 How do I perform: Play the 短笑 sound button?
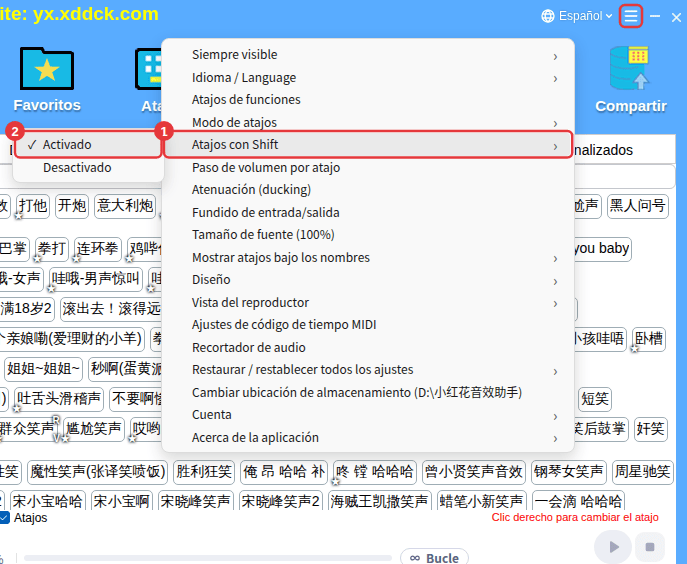(595, 399)
